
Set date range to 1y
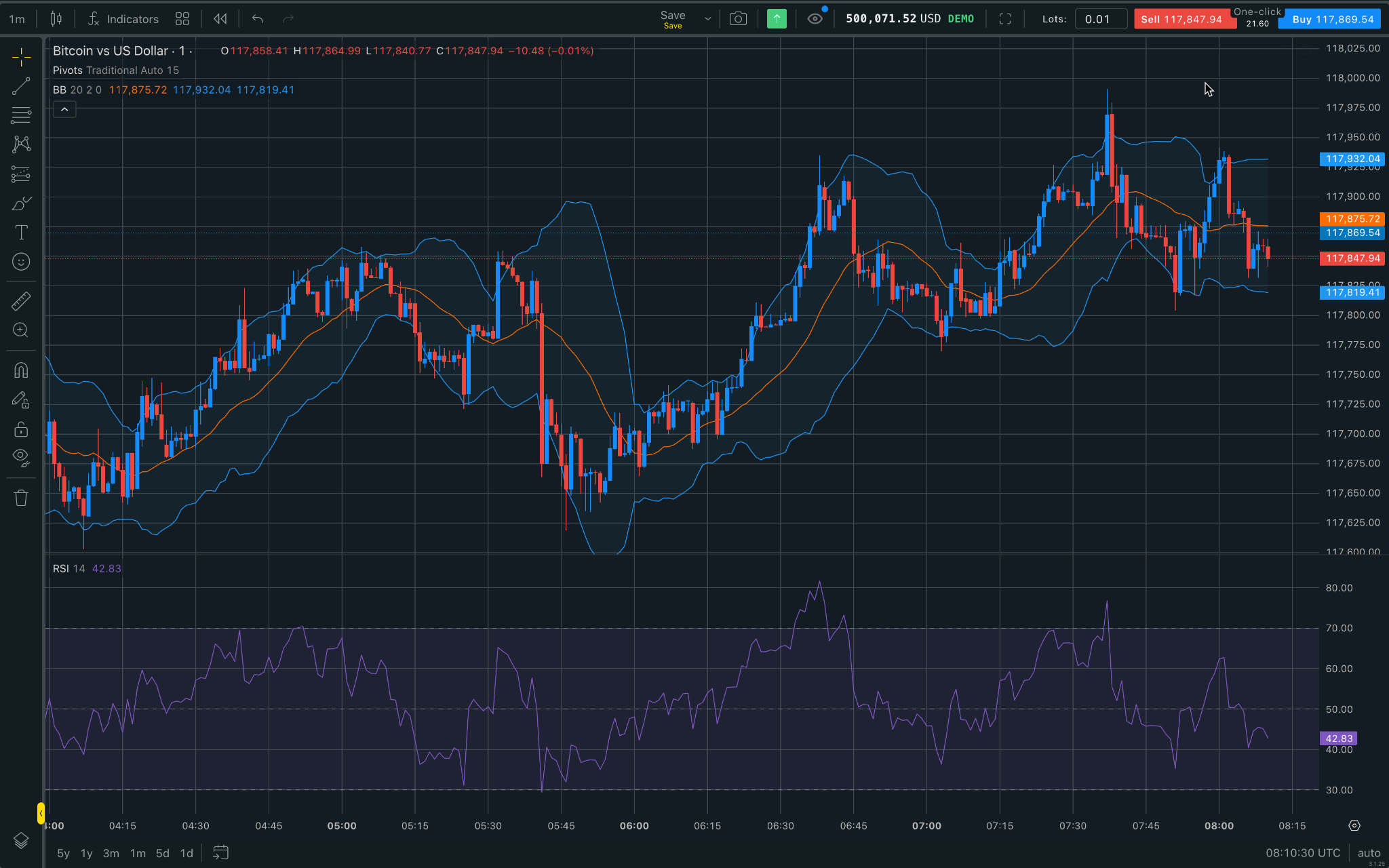(x=86, y=853)
